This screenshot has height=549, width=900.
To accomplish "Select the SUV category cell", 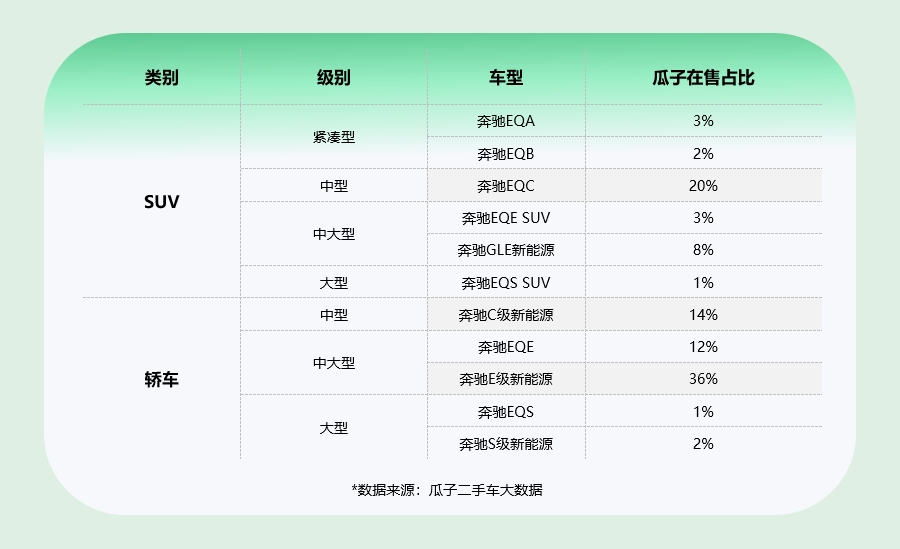I will point(161,201).
